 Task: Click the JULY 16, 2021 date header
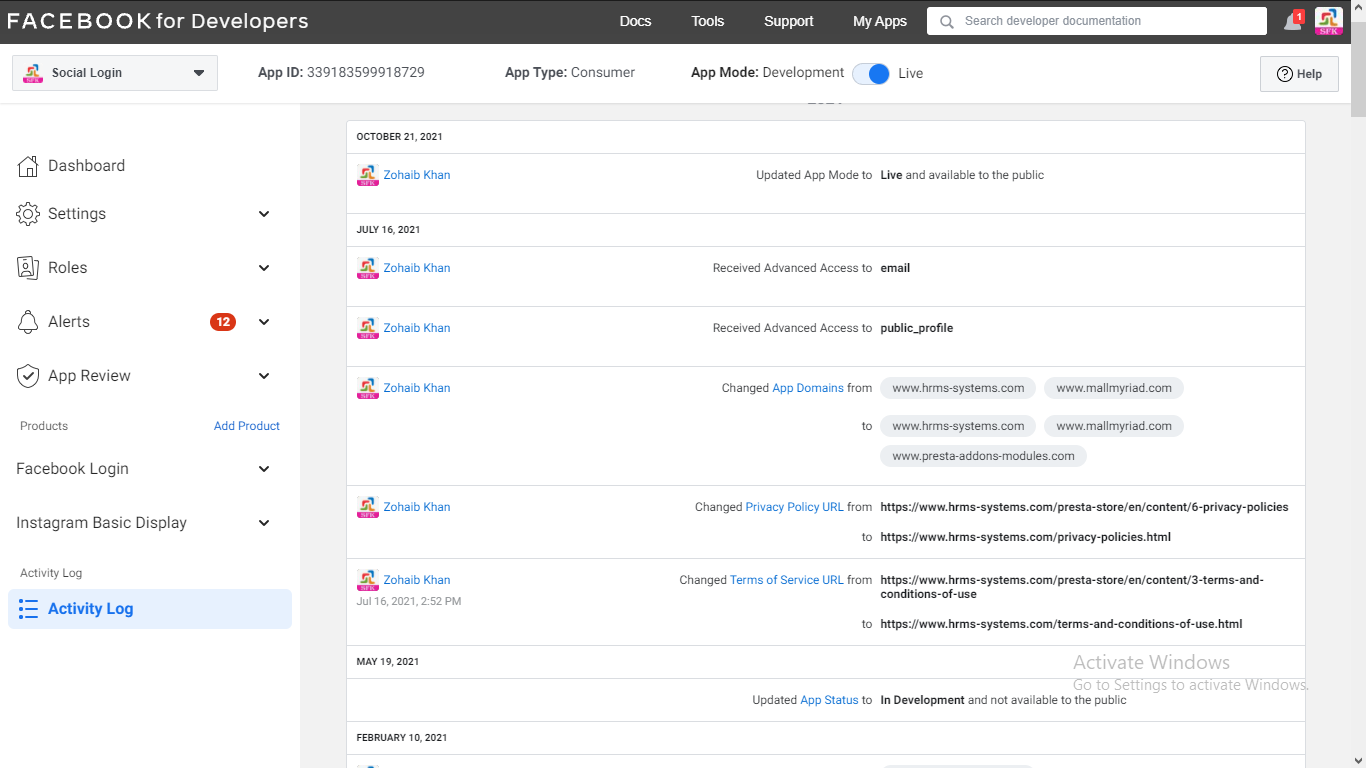(x=389, y=230)
